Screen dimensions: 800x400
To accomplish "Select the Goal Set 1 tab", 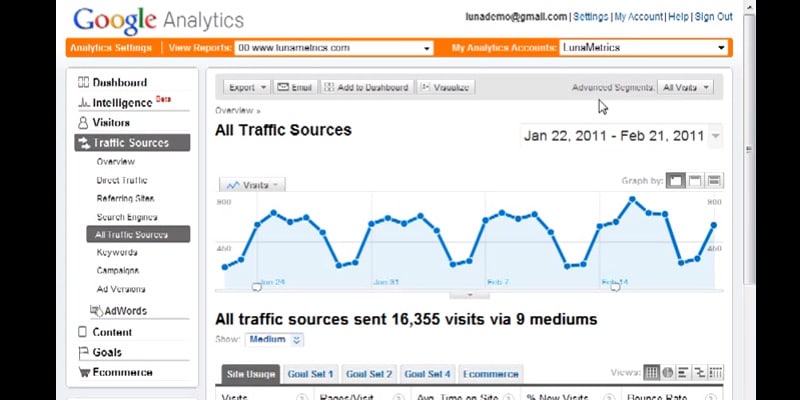I will click(310, 374).
